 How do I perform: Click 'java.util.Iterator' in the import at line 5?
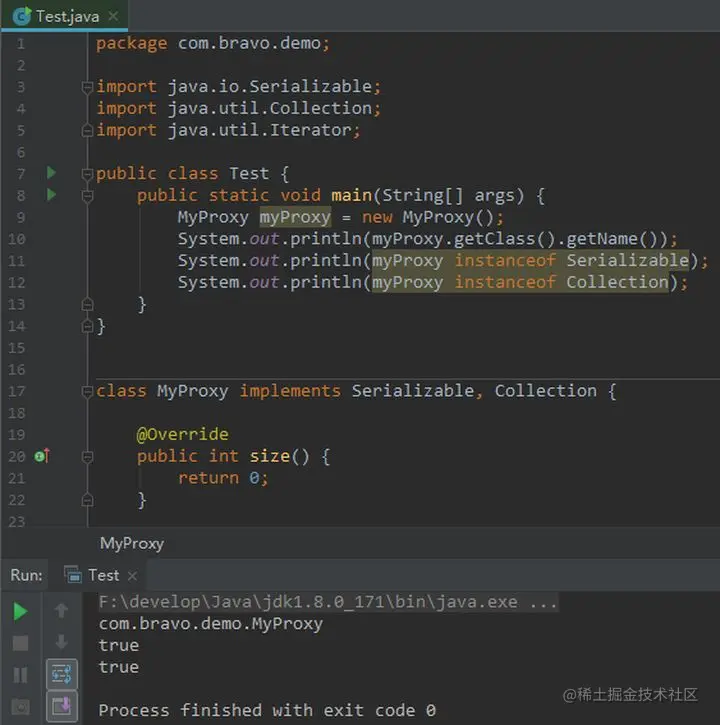coord(259,130)
